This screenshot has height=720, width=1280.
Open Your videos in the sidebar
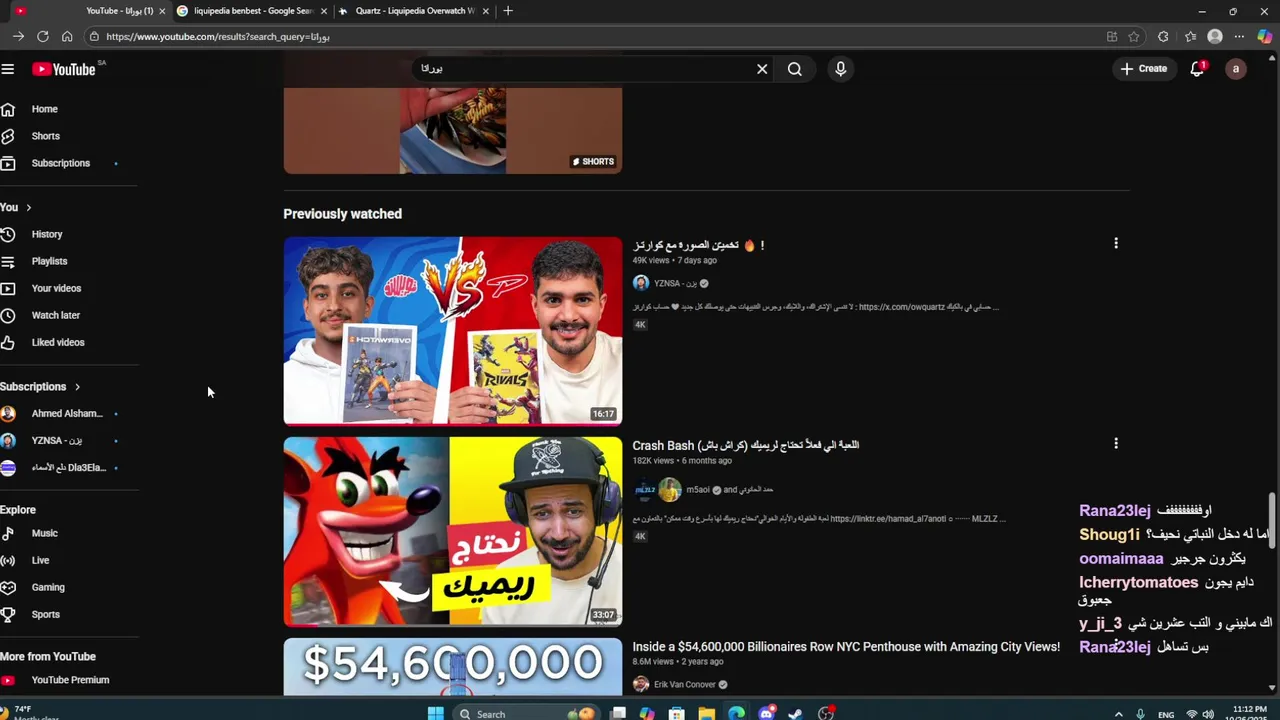(x=56, y=288)
